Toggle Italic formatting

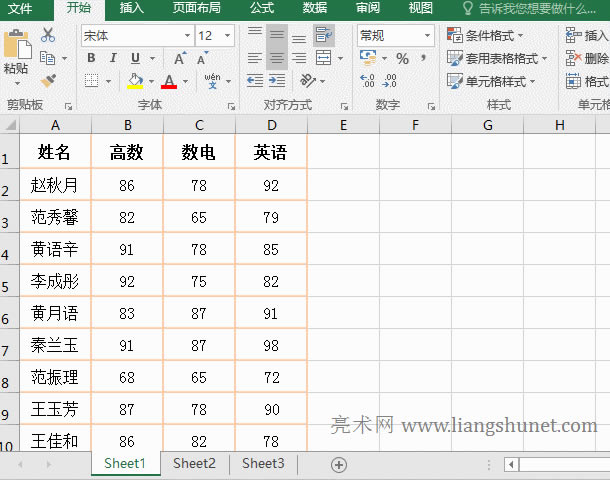112,59
